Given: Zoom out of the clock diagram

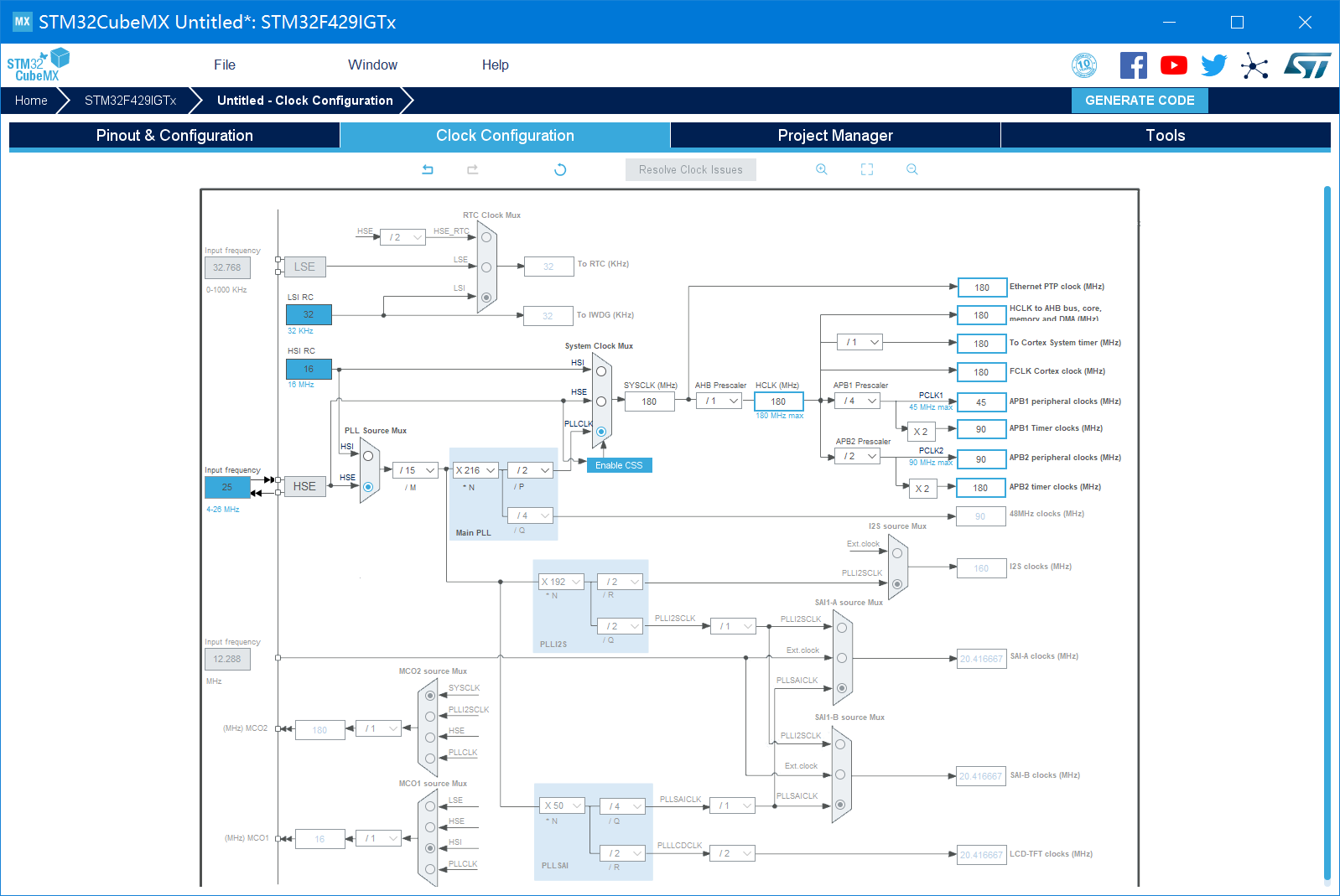Looking at the screenshot, I should [912, 169].
